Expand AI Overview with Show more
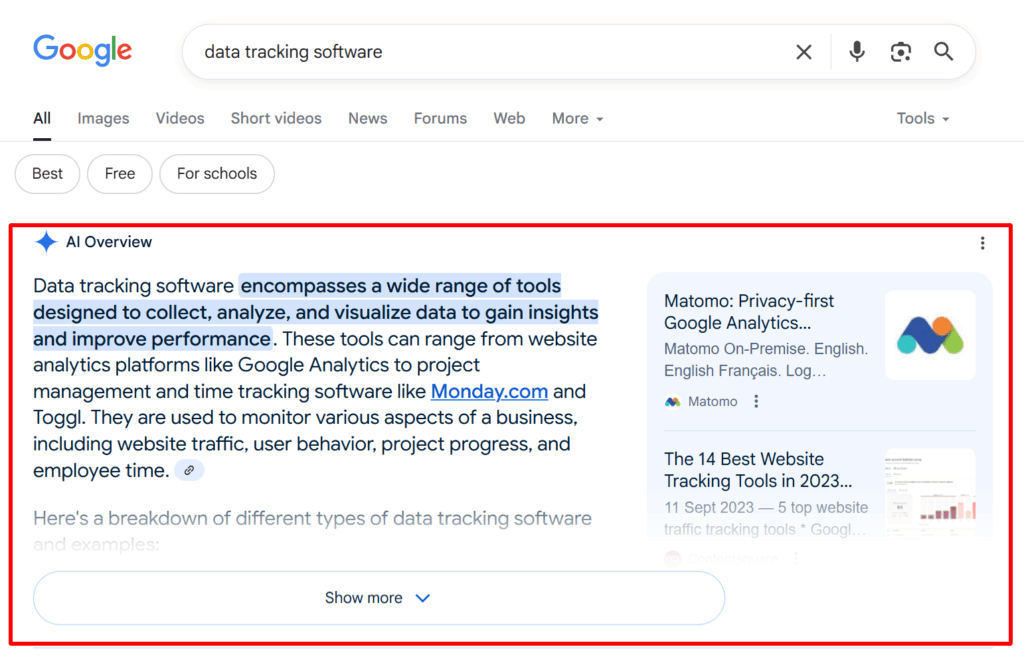The width and height of the screenshot is (1024, 663). (x=379, y=598)
